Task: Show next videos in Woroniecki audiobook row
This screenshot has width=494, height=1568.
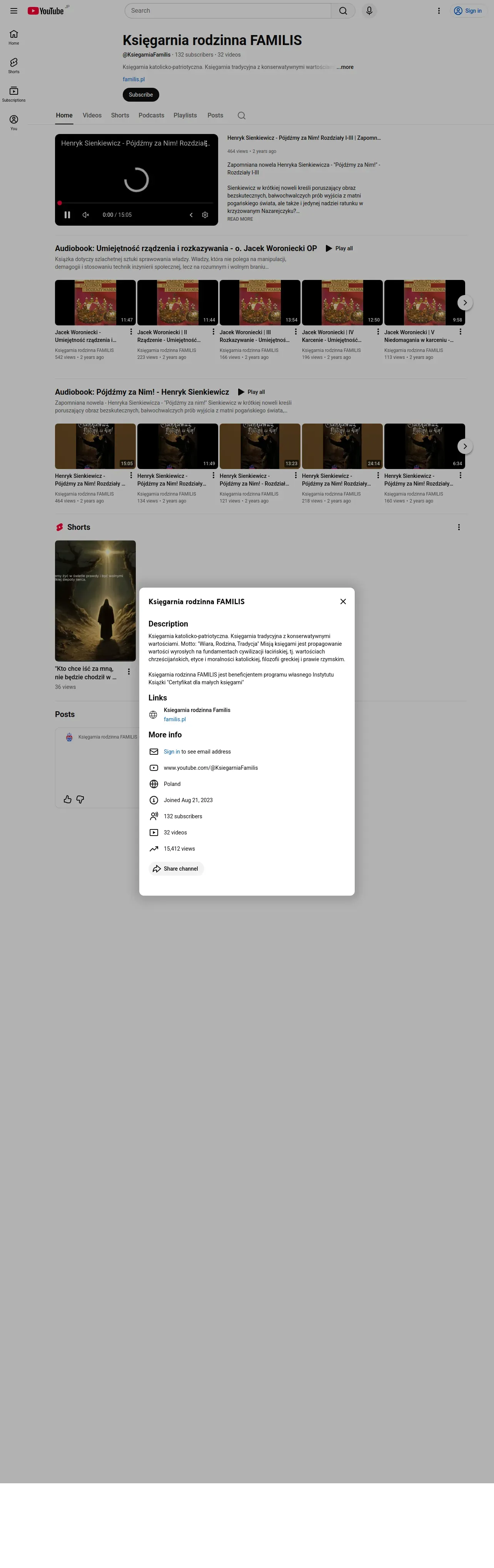Action: pos(465,303)
